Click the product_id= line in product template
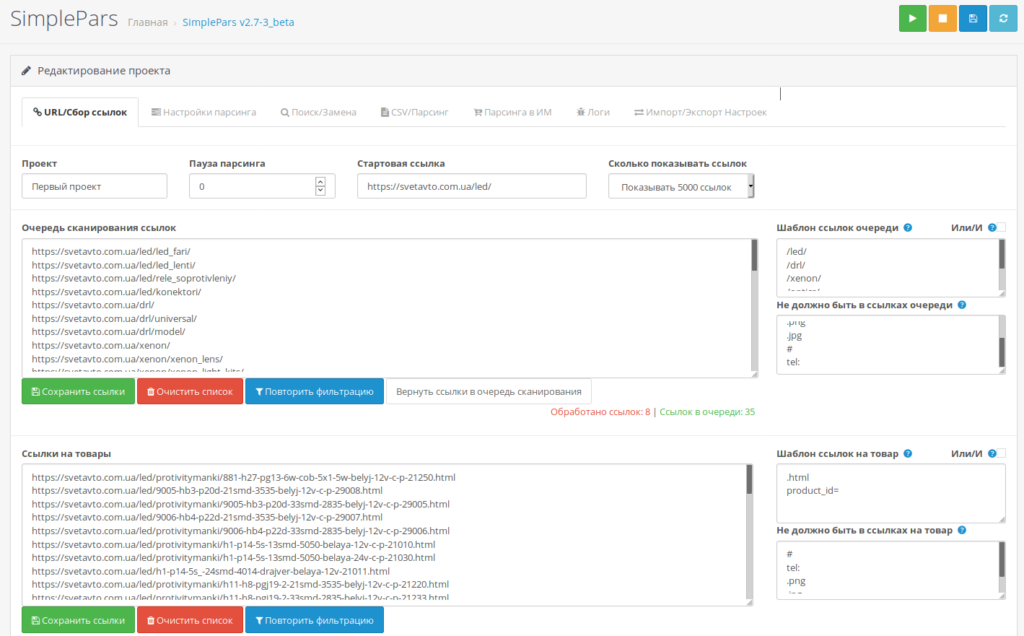The width and height of the screenshot is (1024, 636). click(x=812, y=490)
